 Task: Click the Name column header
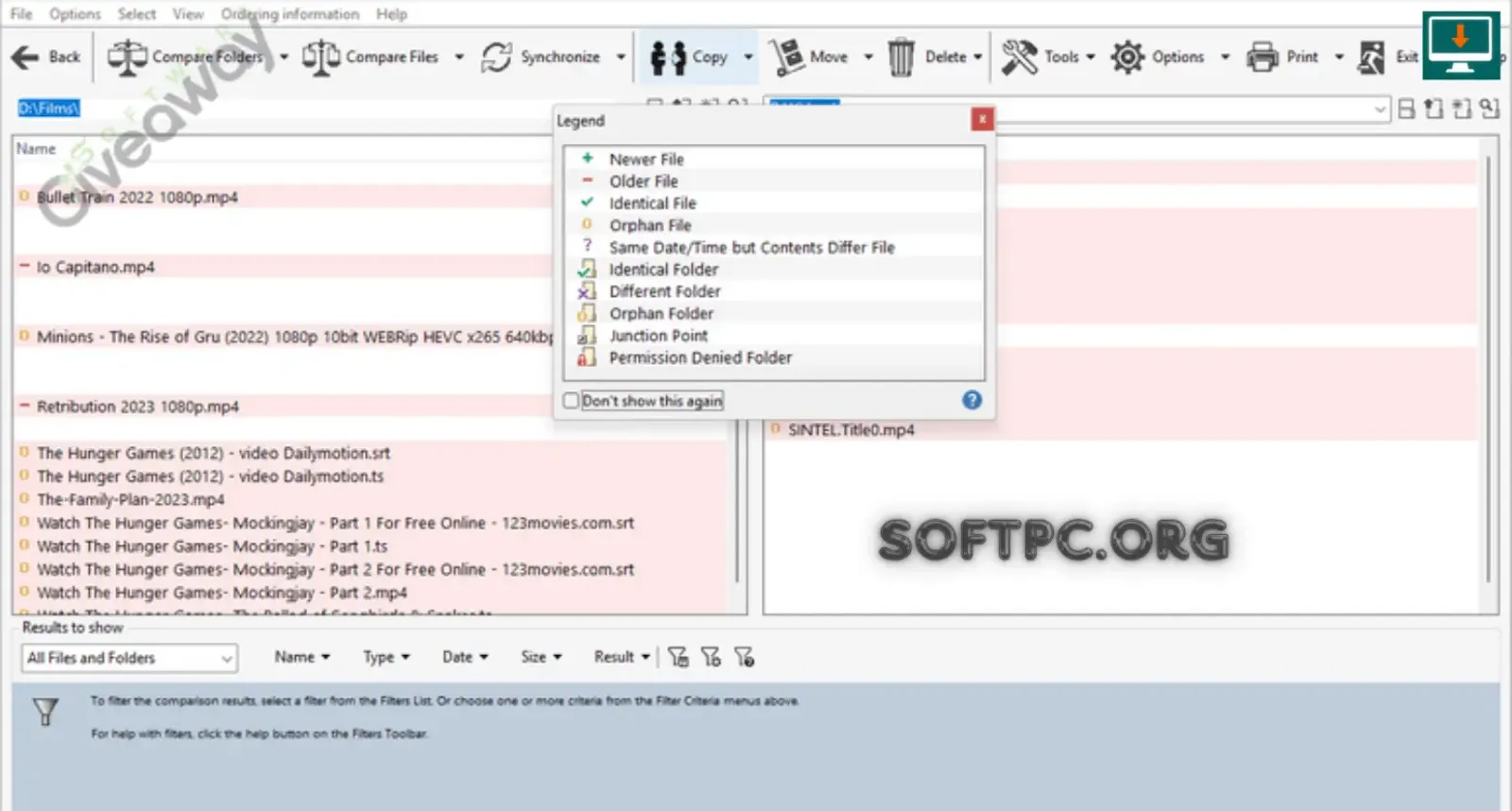click(36, 148)
